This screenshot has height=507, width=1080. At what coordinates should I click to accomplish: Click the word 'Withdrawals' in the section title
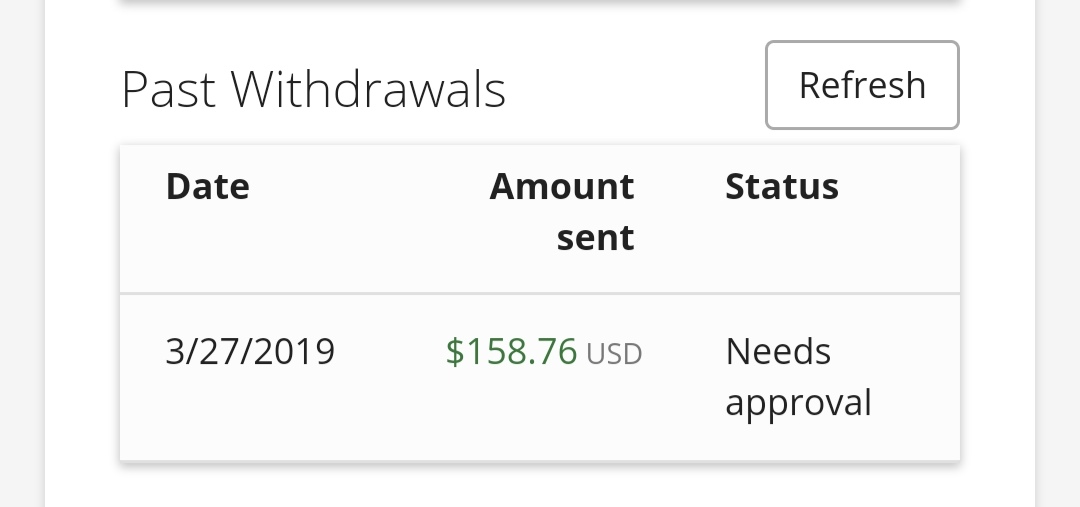[368, 89]
